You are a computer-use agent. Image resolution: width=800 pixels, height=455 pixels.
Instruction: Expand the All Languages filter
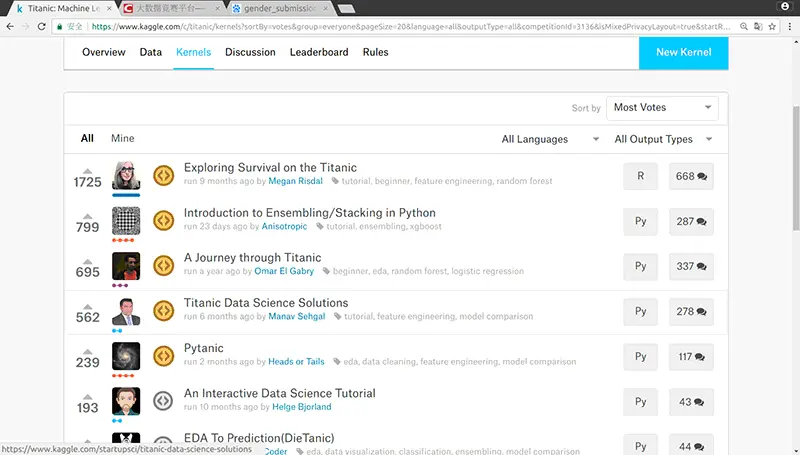pyautogui.click(x=550, y=139)
